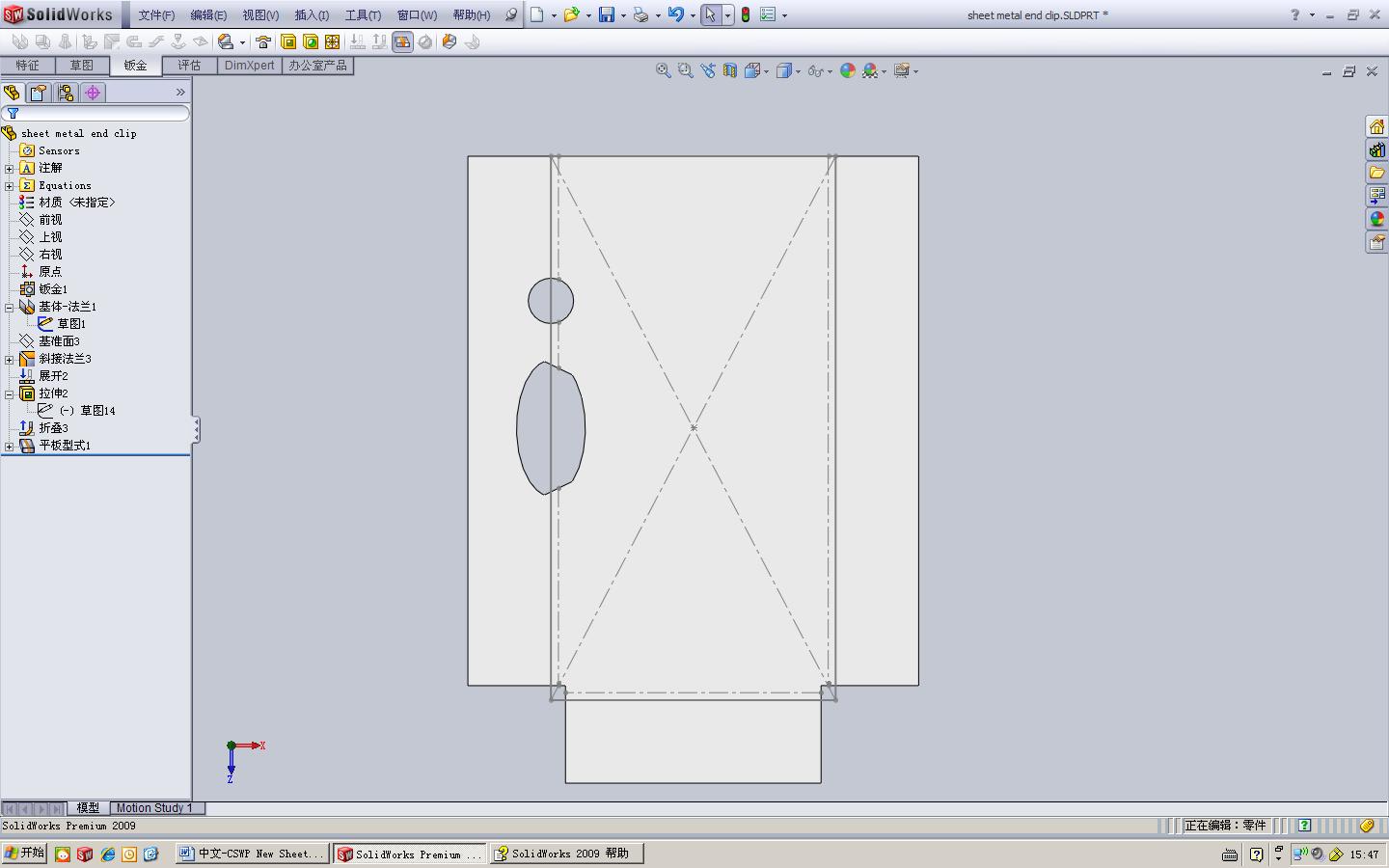Open the Corners tool dropdown arrow

pos(242,42)
